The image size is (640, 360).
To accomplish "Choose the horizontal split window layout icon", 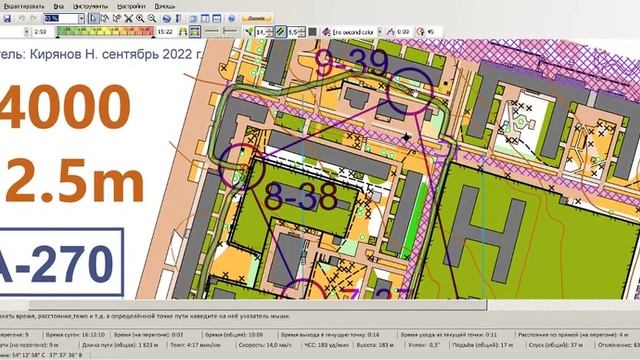I will (217, 18).
